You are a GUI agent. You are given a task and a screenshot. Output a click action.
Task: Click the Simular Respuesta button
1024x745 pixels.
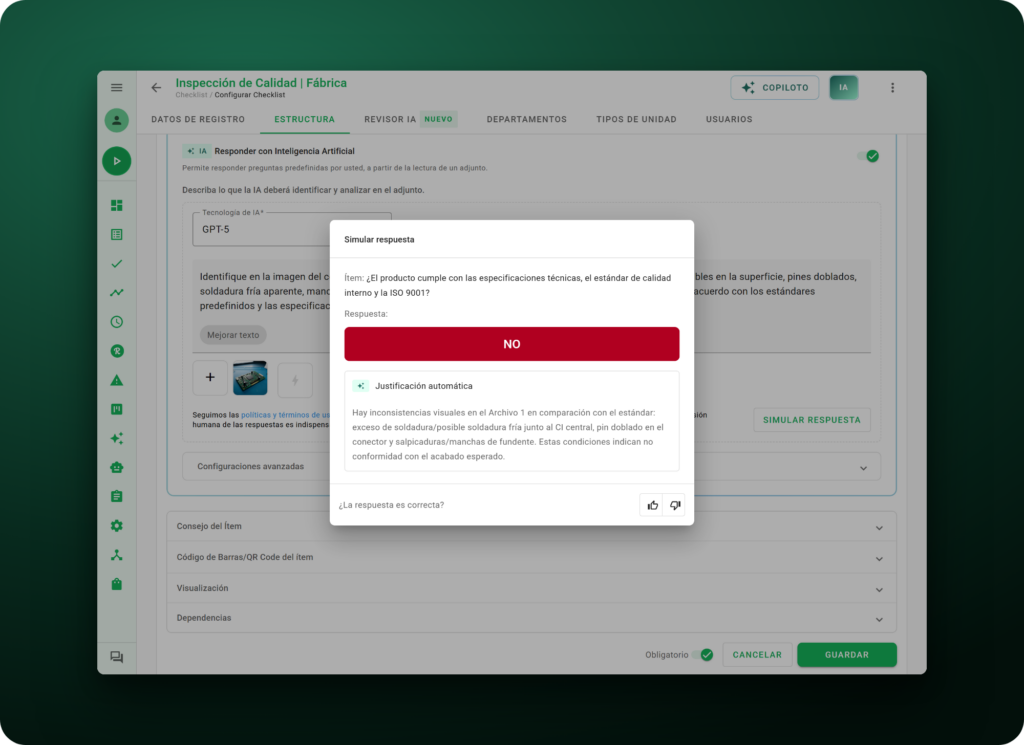(812, 420)
